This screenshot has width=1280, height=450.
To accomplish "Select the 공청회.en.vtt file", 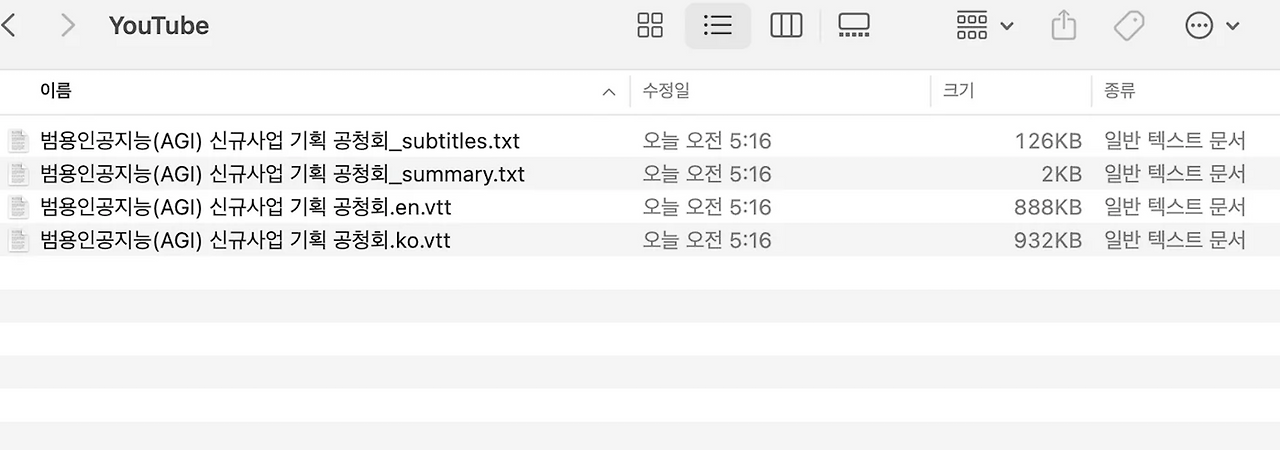I will point(640,207).
